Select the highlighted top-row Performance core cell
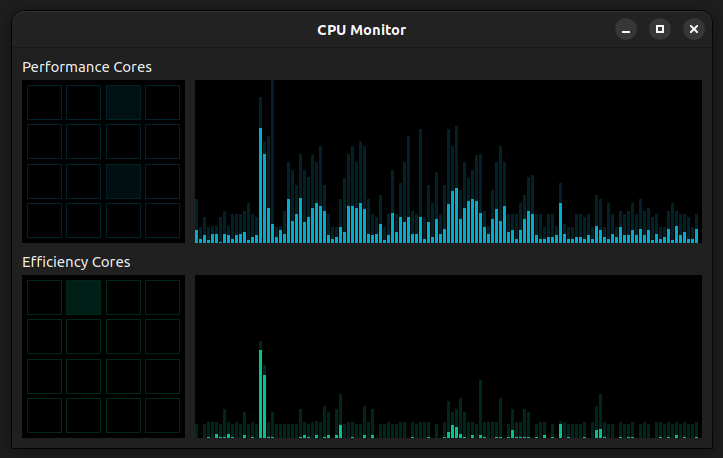This screenshot has height=458, width=723. pos(123,102)
